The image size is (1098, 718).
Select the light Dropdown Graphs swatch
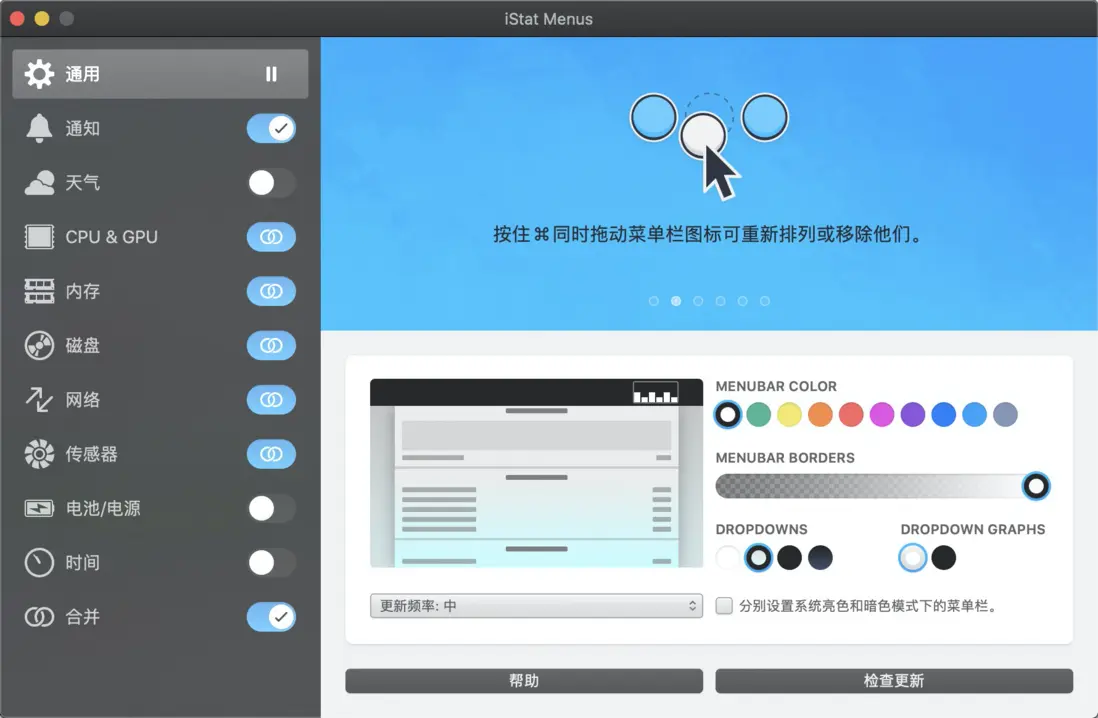pos(912,558)
